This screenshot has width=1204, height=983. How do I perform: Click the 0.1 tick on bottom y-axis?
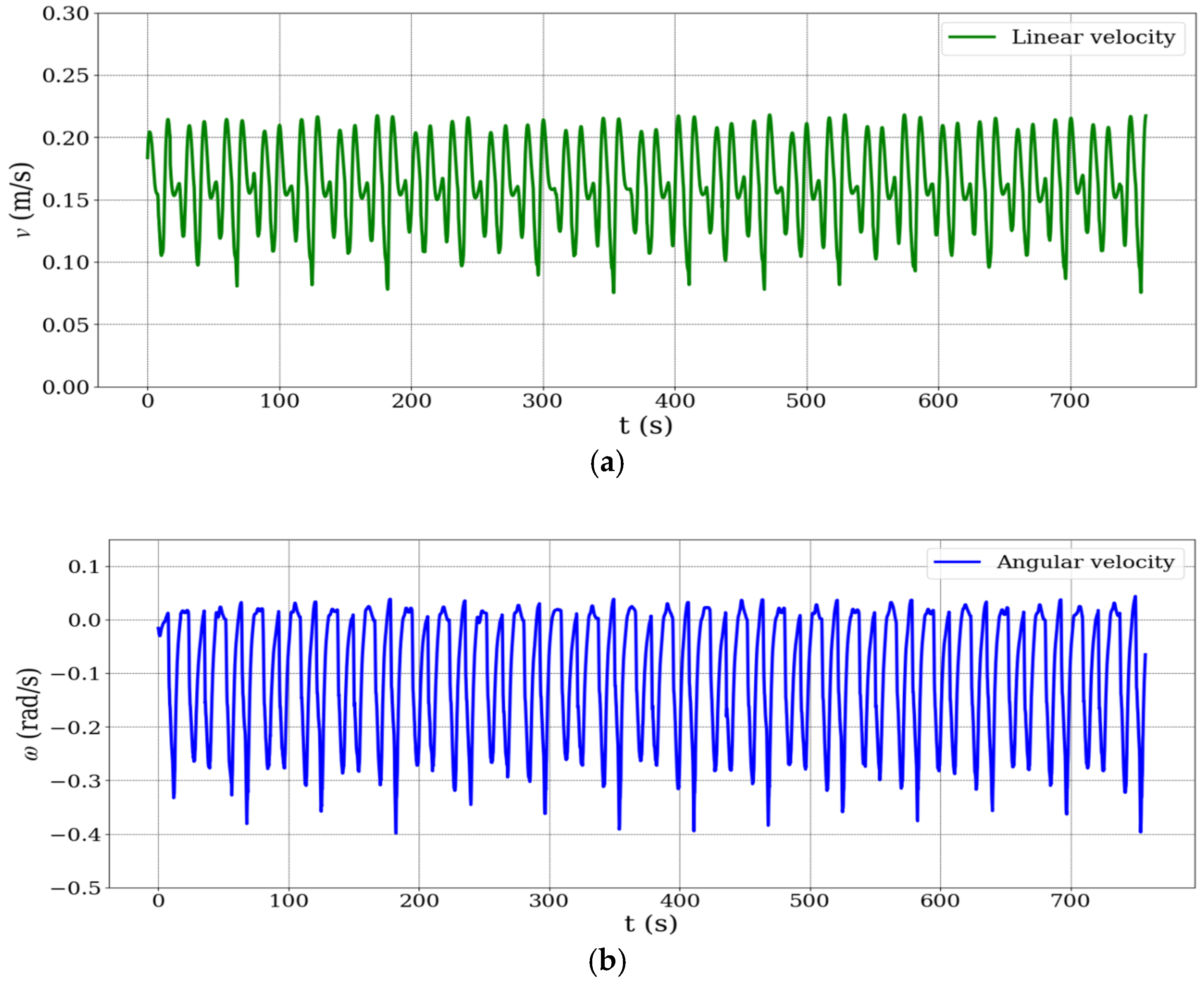pos(84,566)
